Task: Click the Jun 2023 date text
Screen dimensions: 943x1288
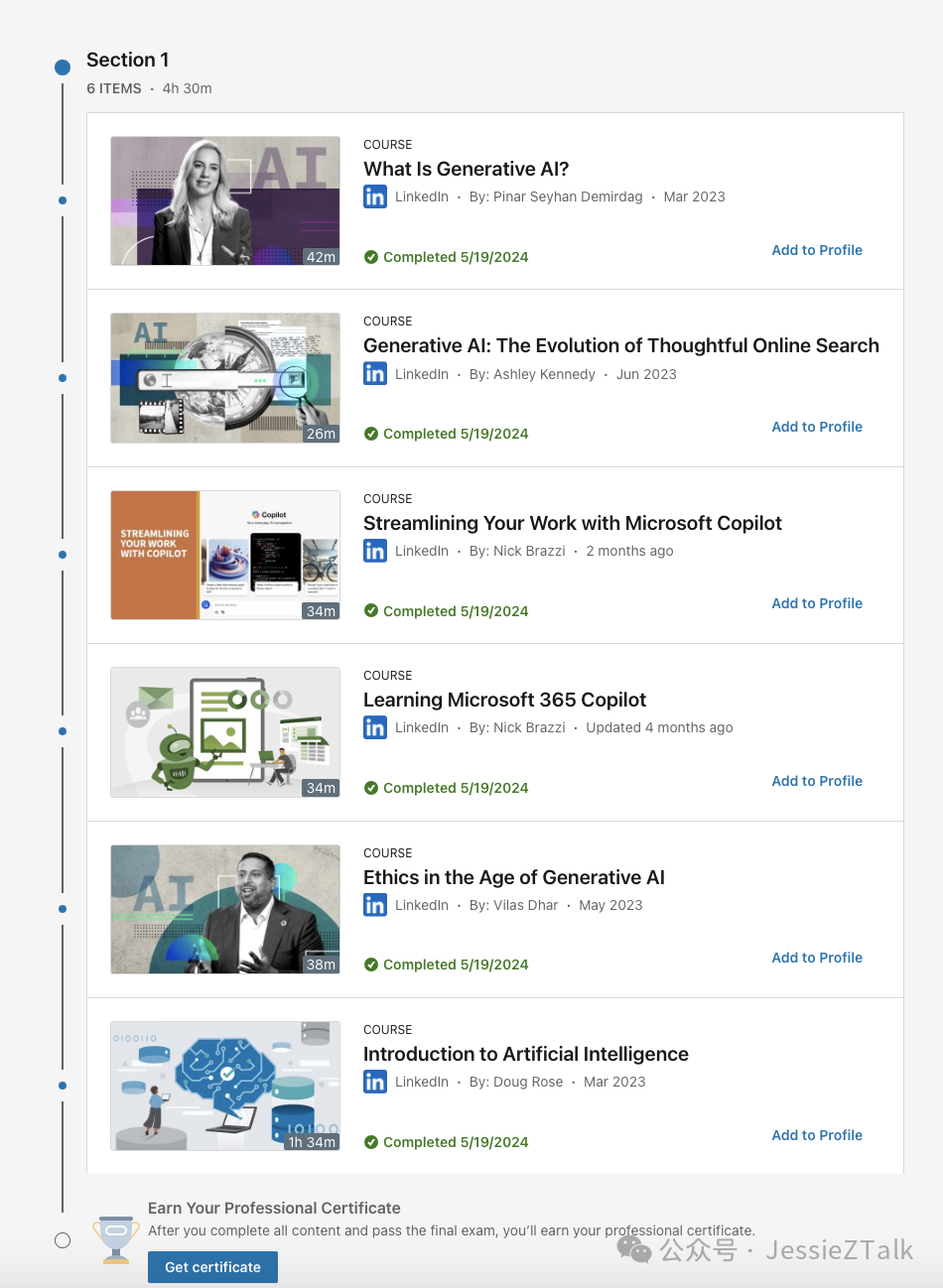Action: click(x=646, y=374)
